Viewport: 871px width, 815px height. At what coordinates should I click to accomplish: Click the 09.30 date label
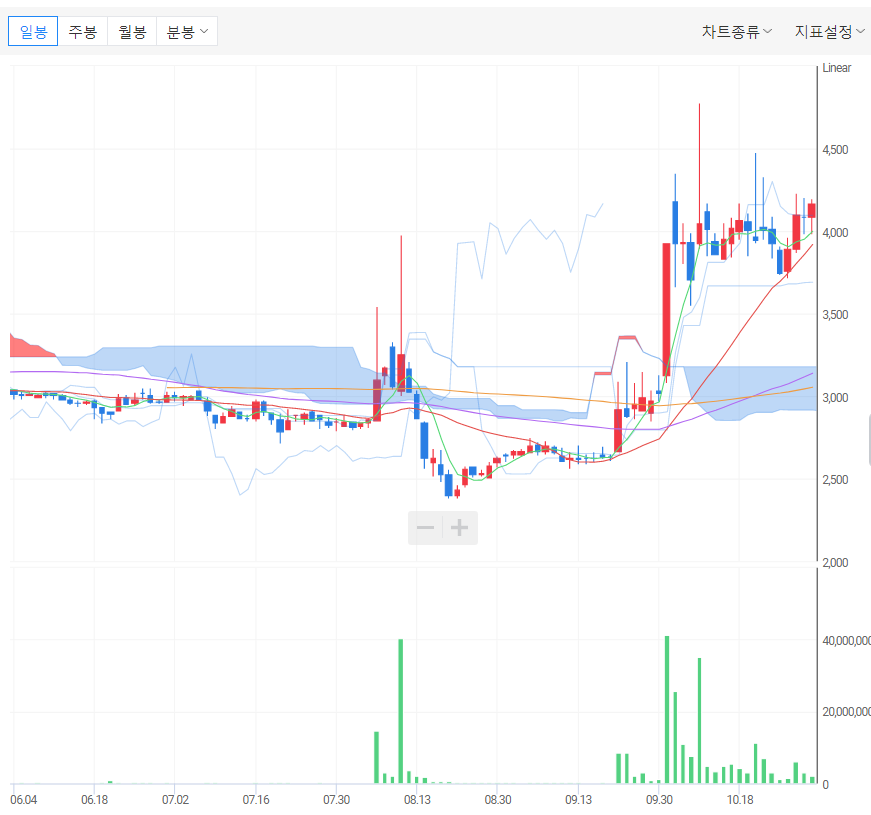(659, 800)
